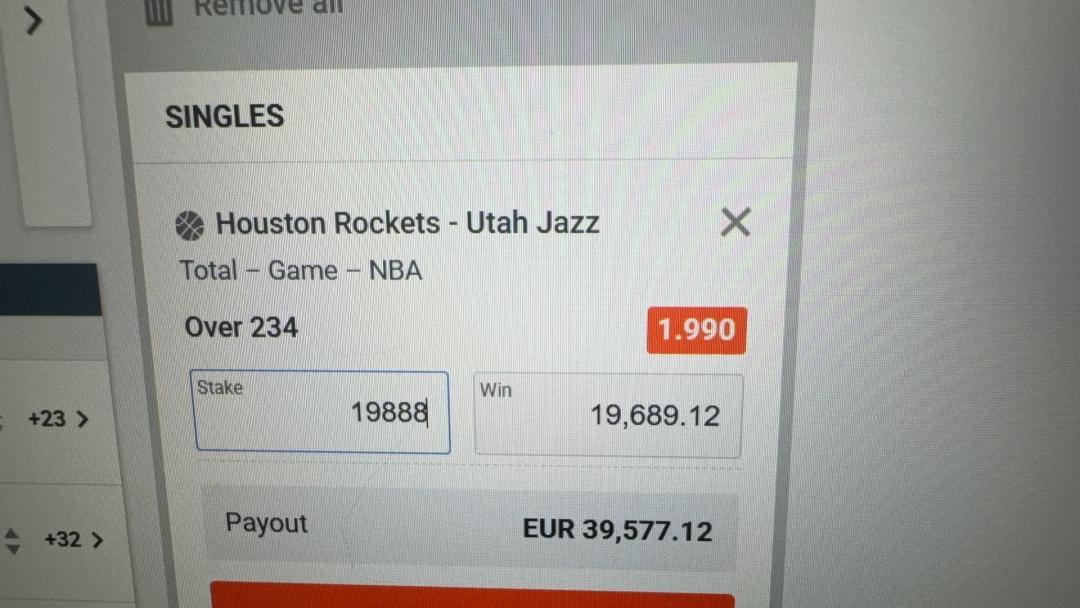Click the up/down sort arrows beside +32
Viewport: 1080px width, 608px height.
(x=12, y=541)
